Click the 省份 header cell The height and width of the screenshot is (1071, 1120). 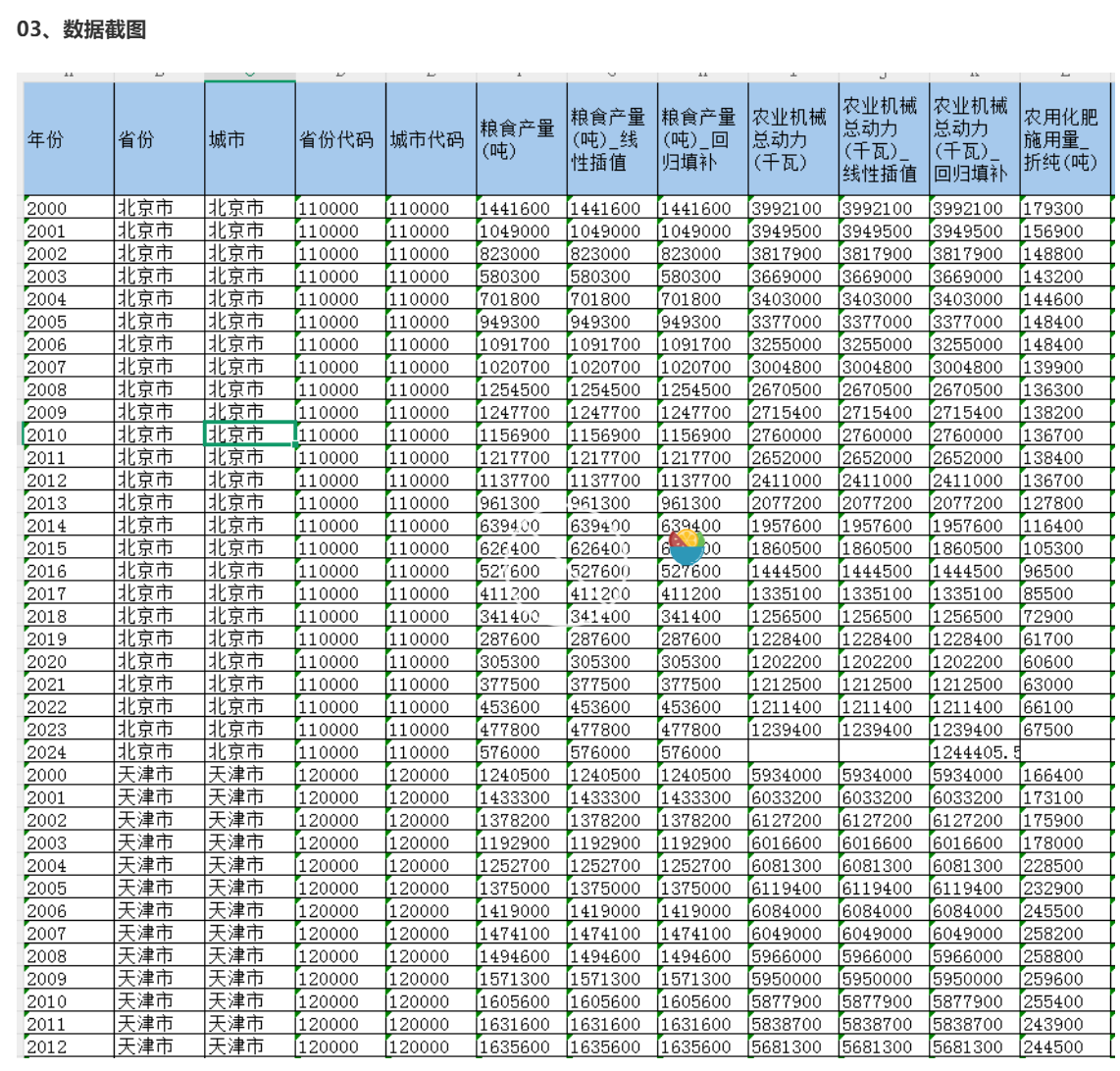(x=159, y=138)
